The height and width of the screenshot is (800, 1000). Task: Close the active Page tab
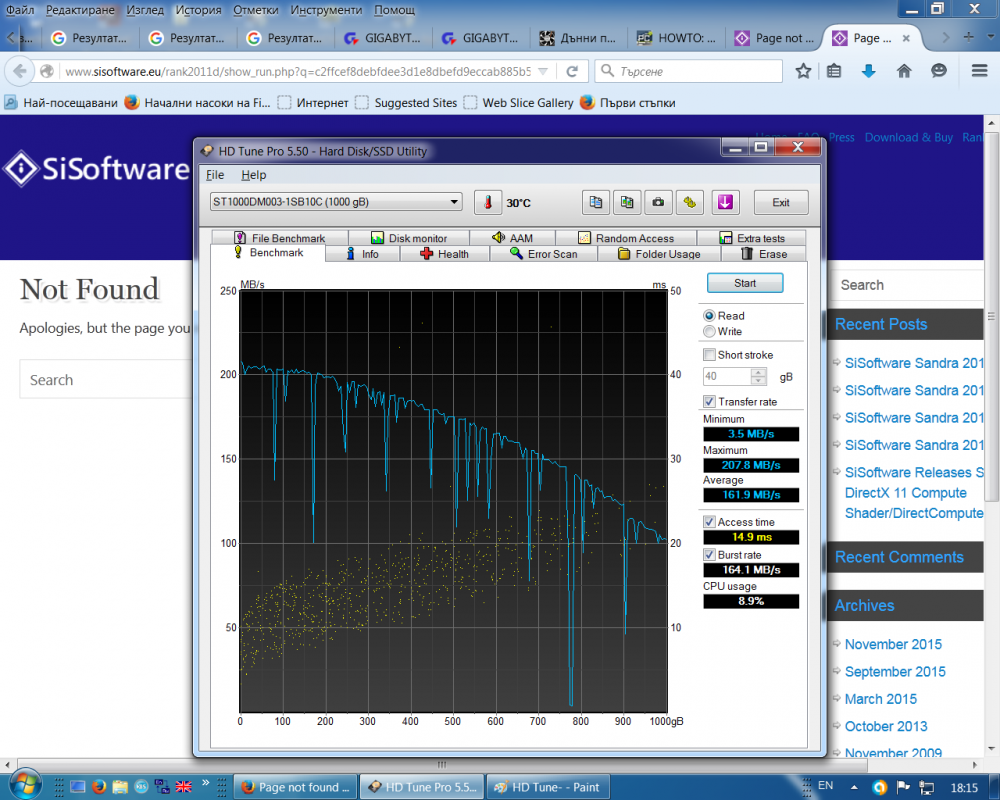(x=906, y=38)
